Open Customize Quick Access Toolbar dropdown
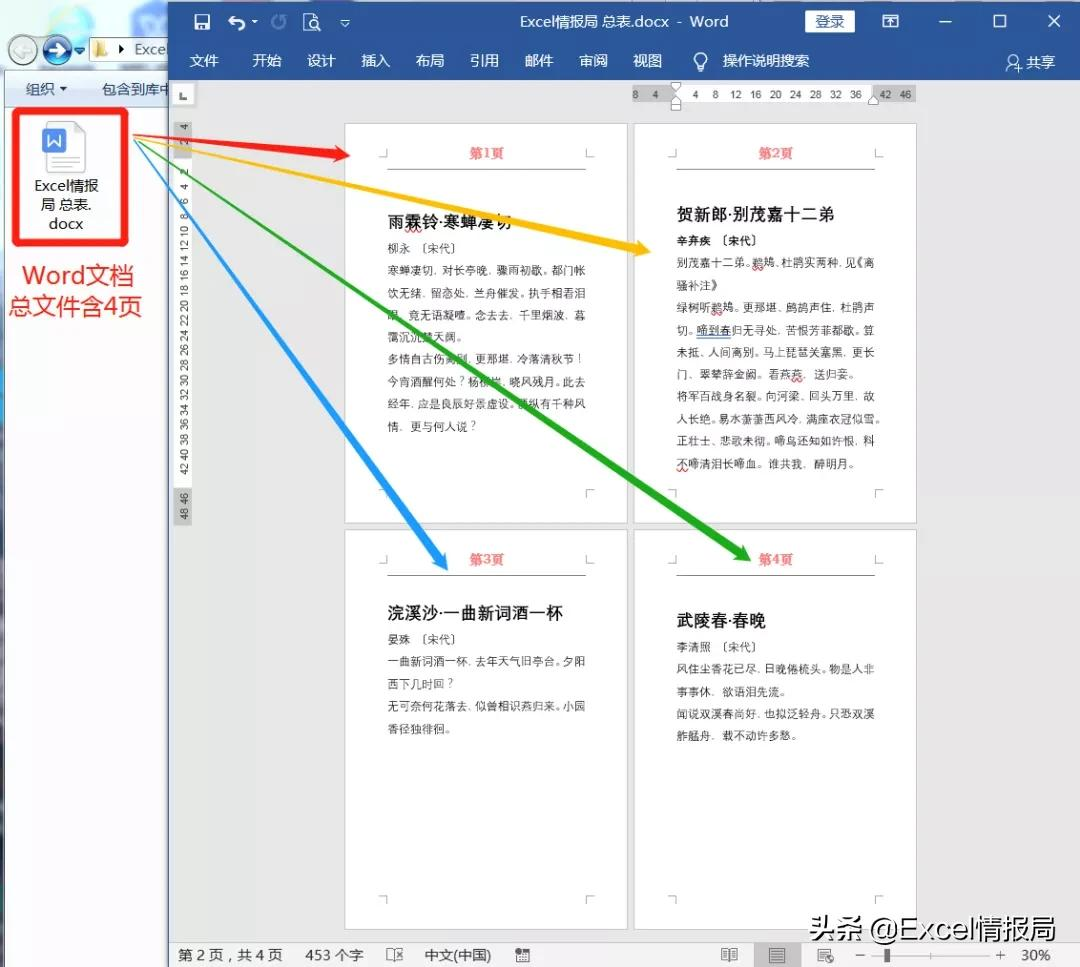Screen dimensions: 1080x967 (345, 23)
